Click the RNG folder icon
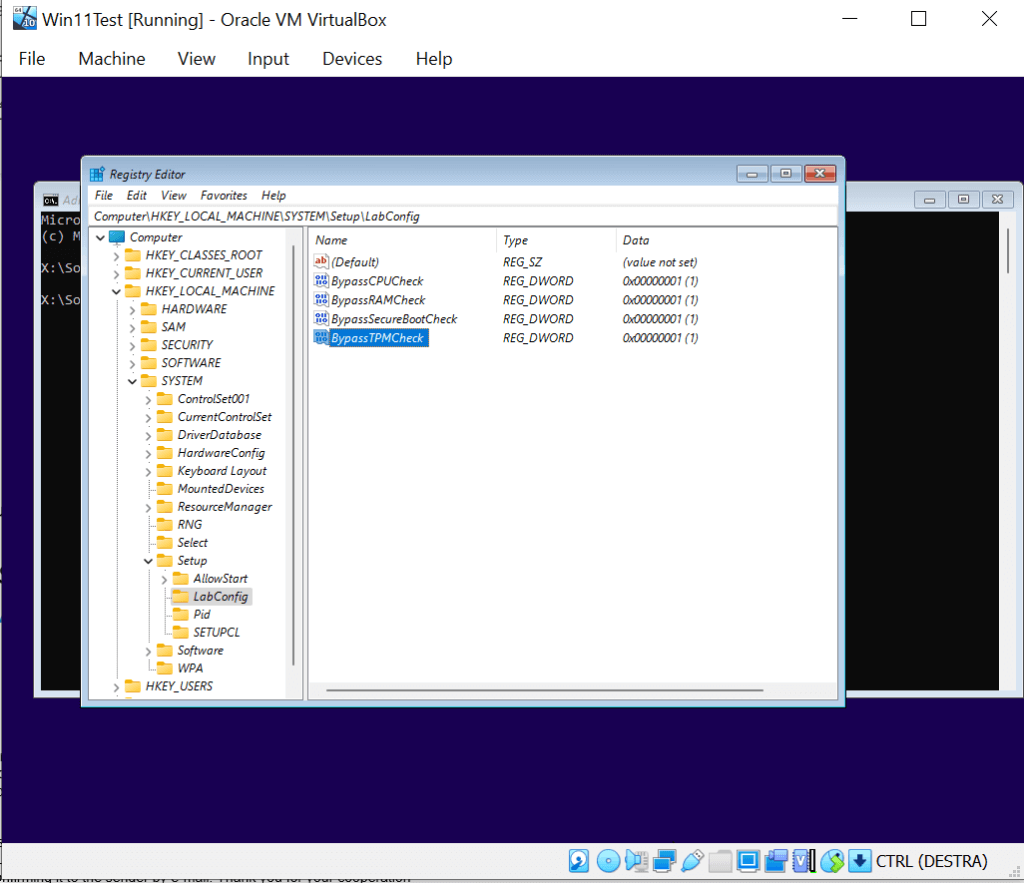Screen dimensions: 1024x883 coord(165,524)
